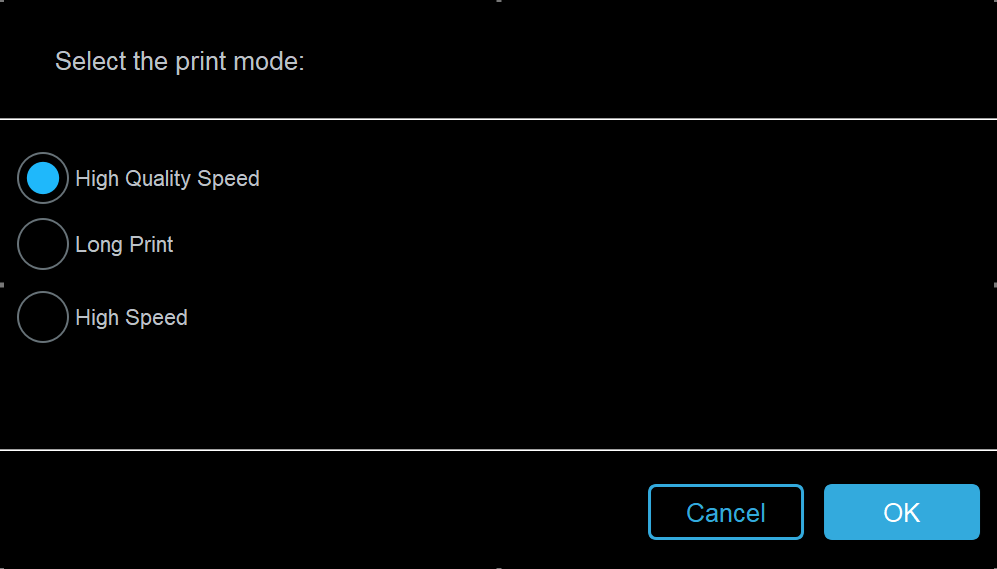The width and height of the screenshot is (997, 569).
Task: Click the left-edge middle handle of dialog
Action: (x=2, y=285)
